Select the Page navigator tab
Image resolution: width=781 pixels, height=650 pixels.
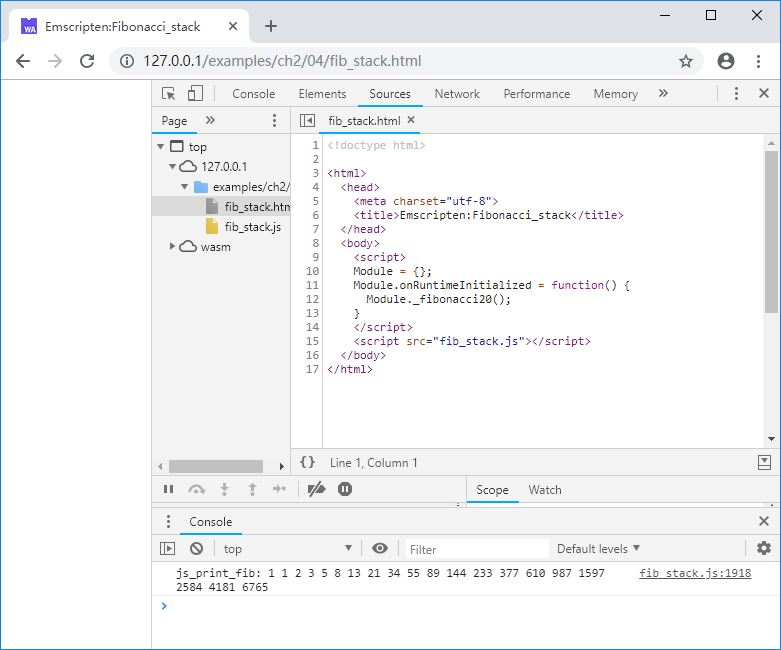[174, 121]
